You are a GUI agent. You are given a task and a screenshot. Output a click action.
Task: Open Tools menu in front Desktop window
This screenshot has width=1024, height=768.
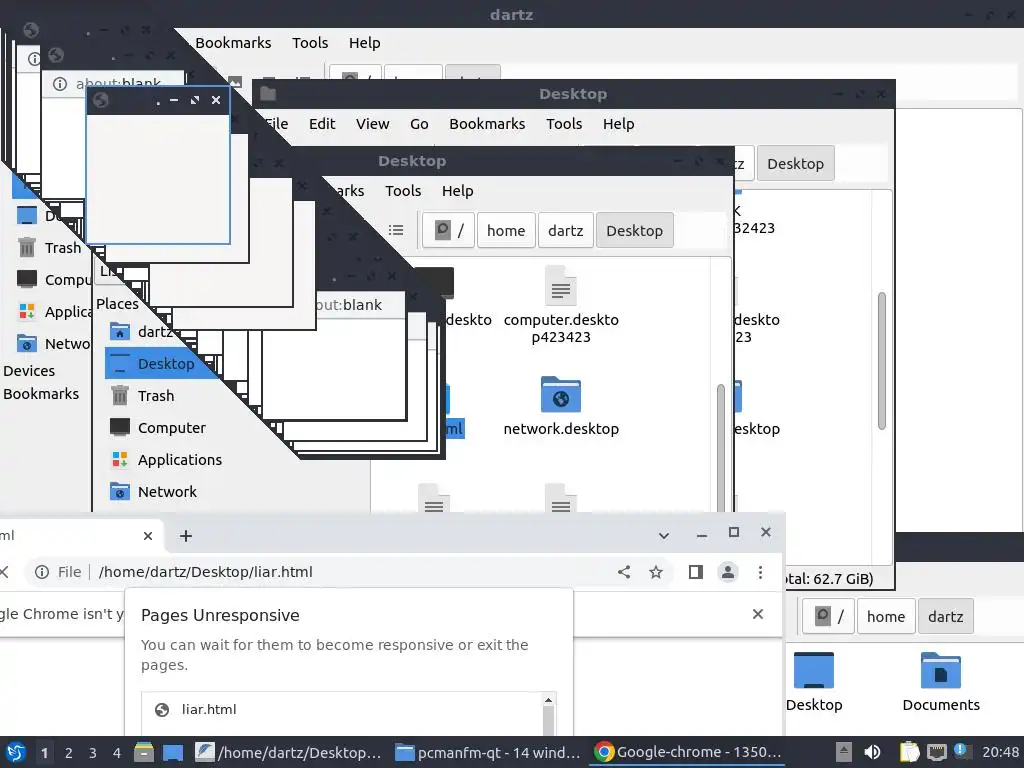(403, 191)
